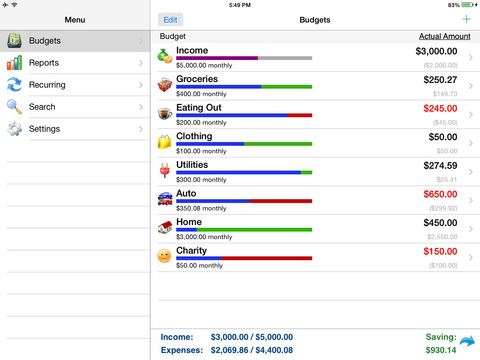Click the Search magnifying glass icon
The width and height of the screenshot is (480, 360).
(14, 107)
